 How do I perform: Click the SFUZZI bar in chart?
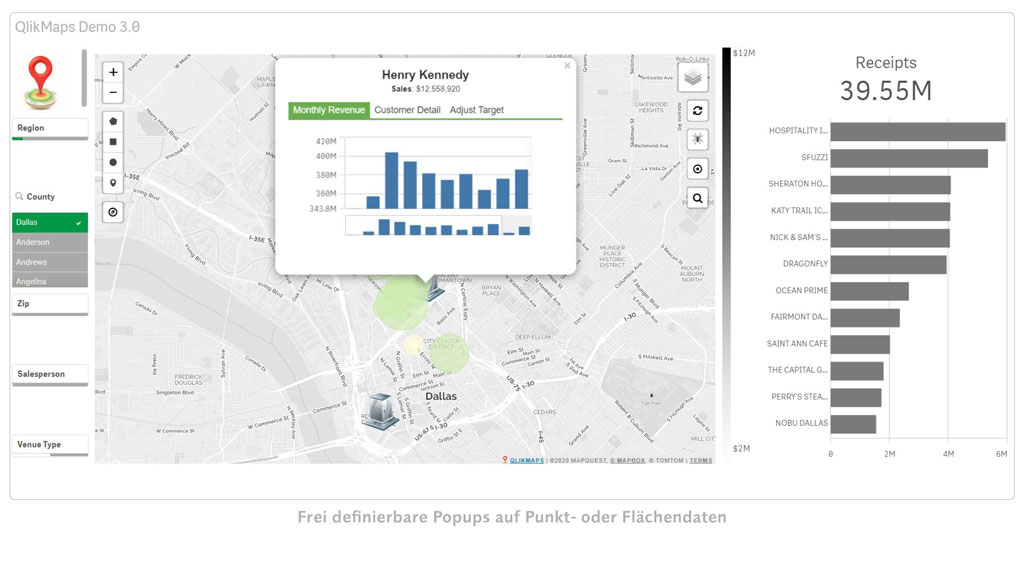tap(909, 158)
